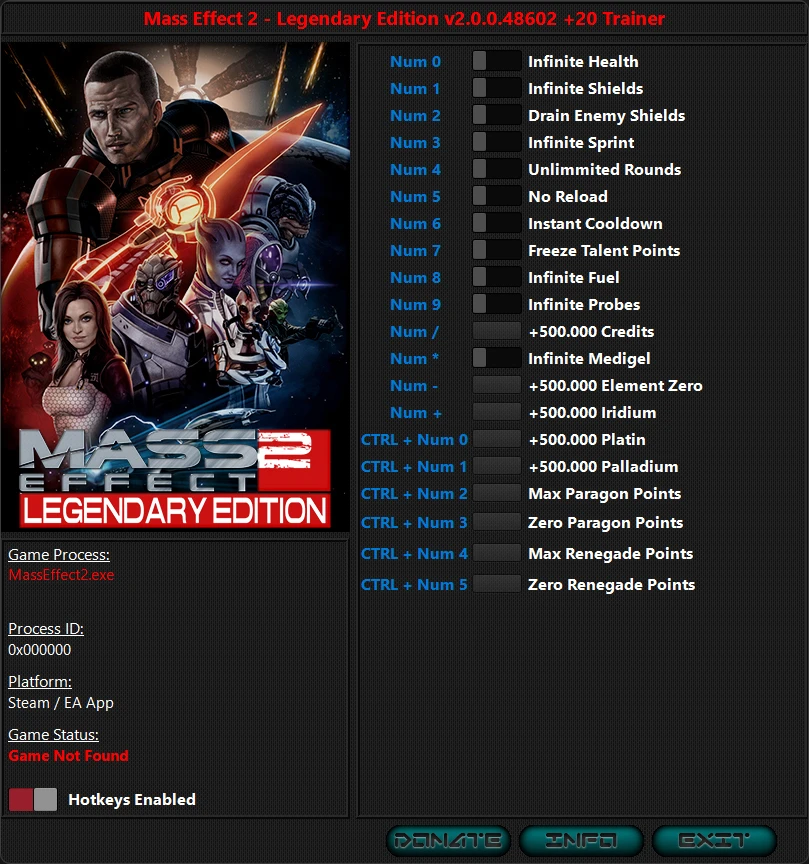
Task: Turn on Drain Enemy Shields
Action: tap(497, 115)
